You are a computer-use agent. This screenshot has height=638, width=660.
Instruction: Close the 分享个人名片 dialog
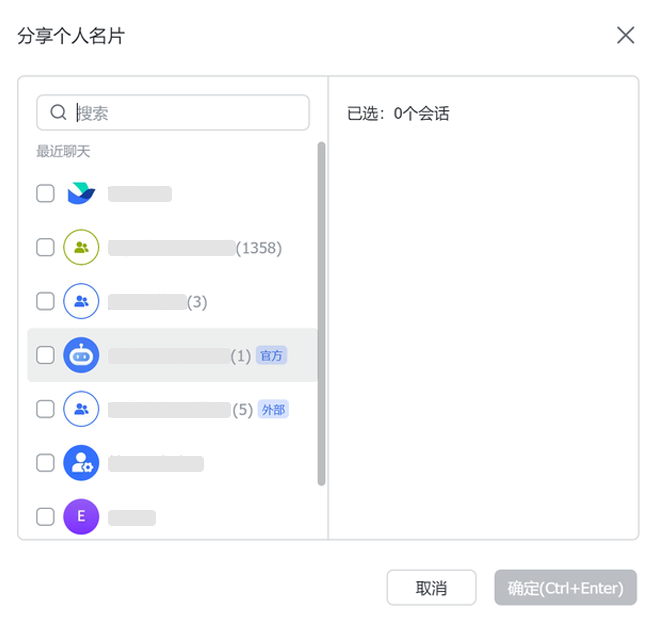click(625, 35)
